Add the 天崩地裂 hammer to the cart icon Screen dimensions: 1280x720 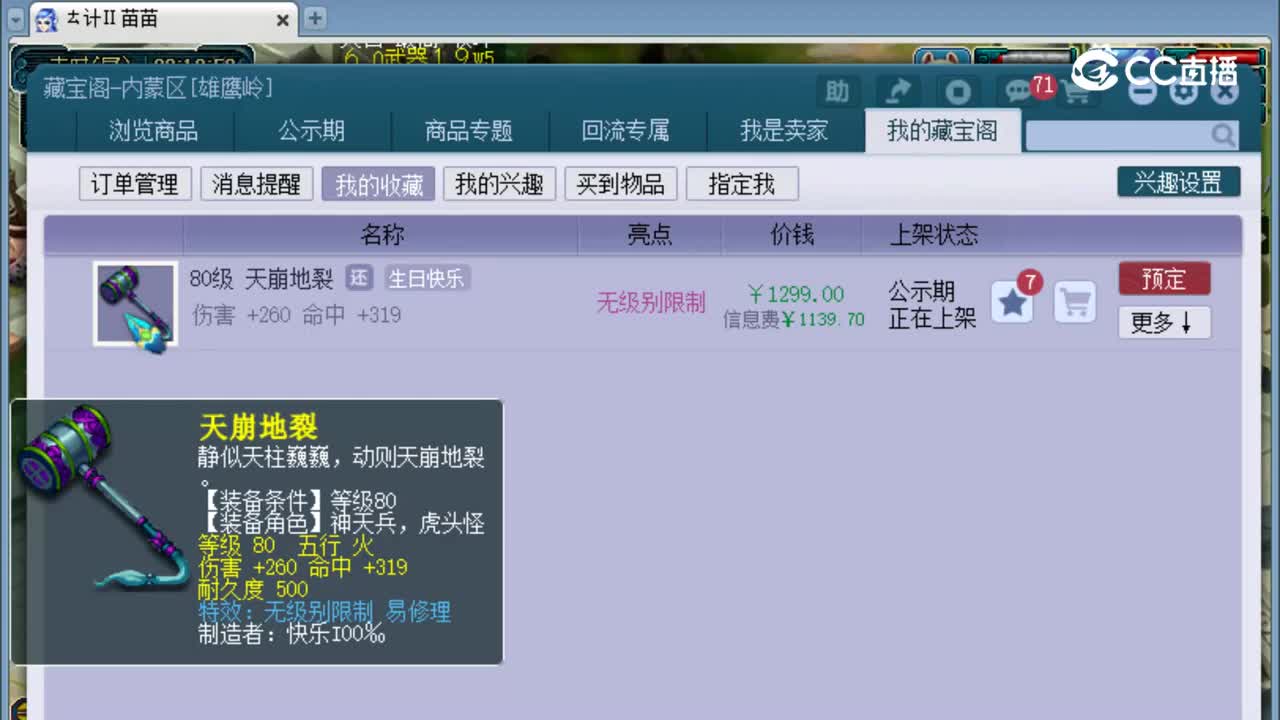pyautogui.click(x=1074, y=302)
